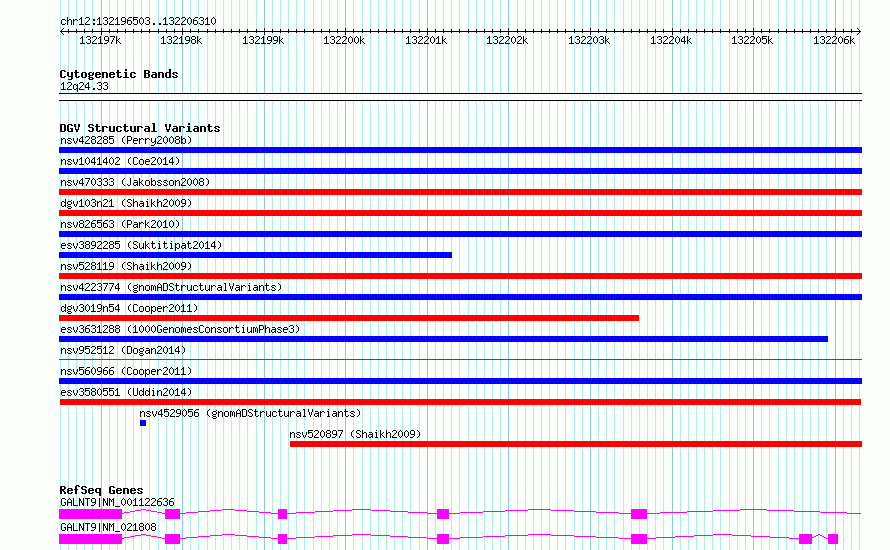The image size is (890, 550).
Task: Click the large first exon of GALNT9|NM_021808
Action: 90,539
